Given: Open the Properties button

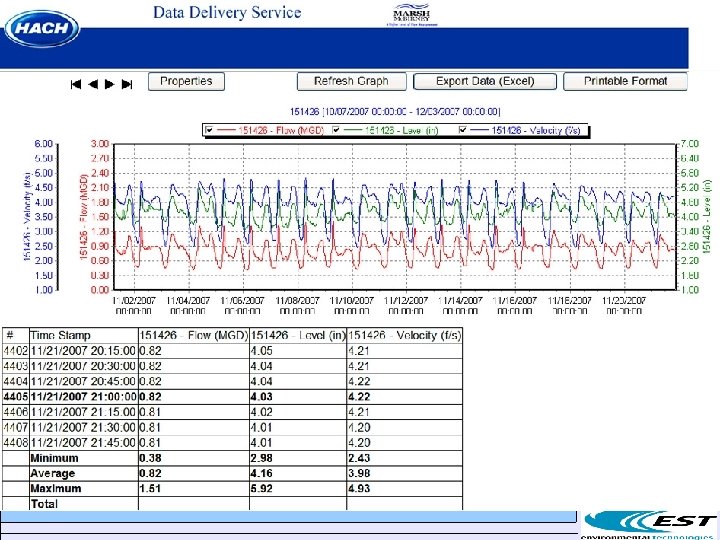Looking at the screenshot, I should [186, 81].
